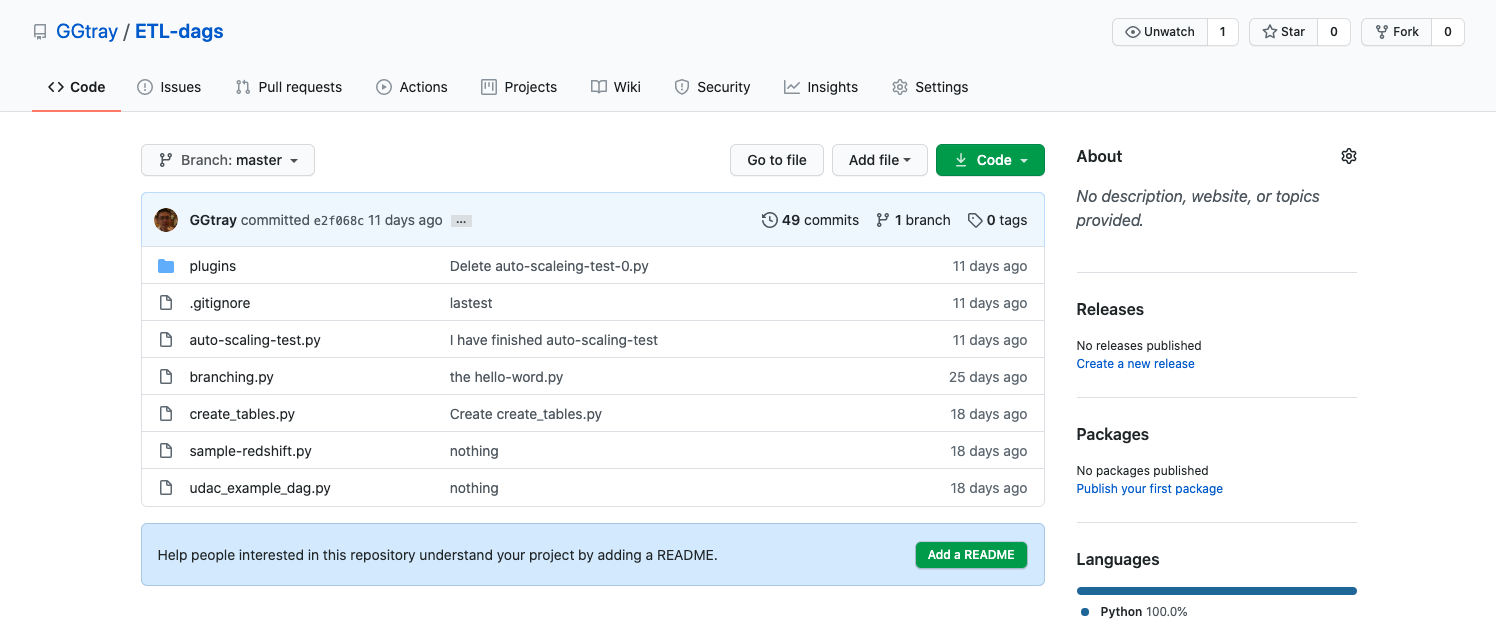Open 'nothing' commit on sample-redshift.py row

coord(474,451)
